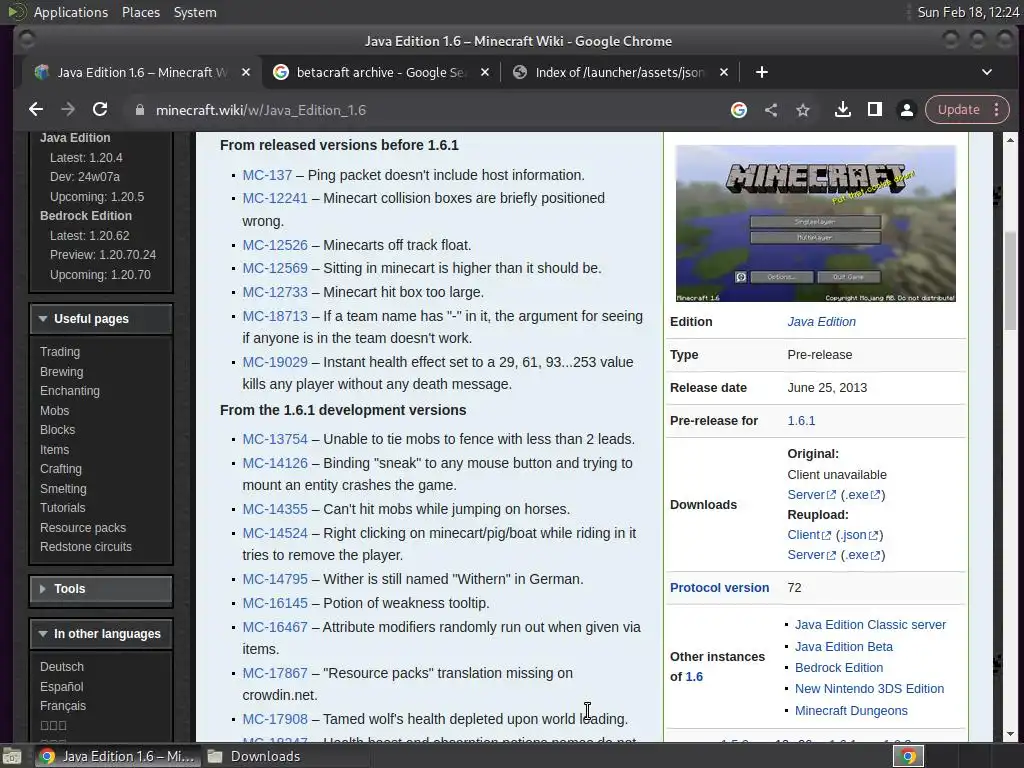Expand the Tools sidebar section
This screenshot has height=768, width=1024.
tap(101, 589)
